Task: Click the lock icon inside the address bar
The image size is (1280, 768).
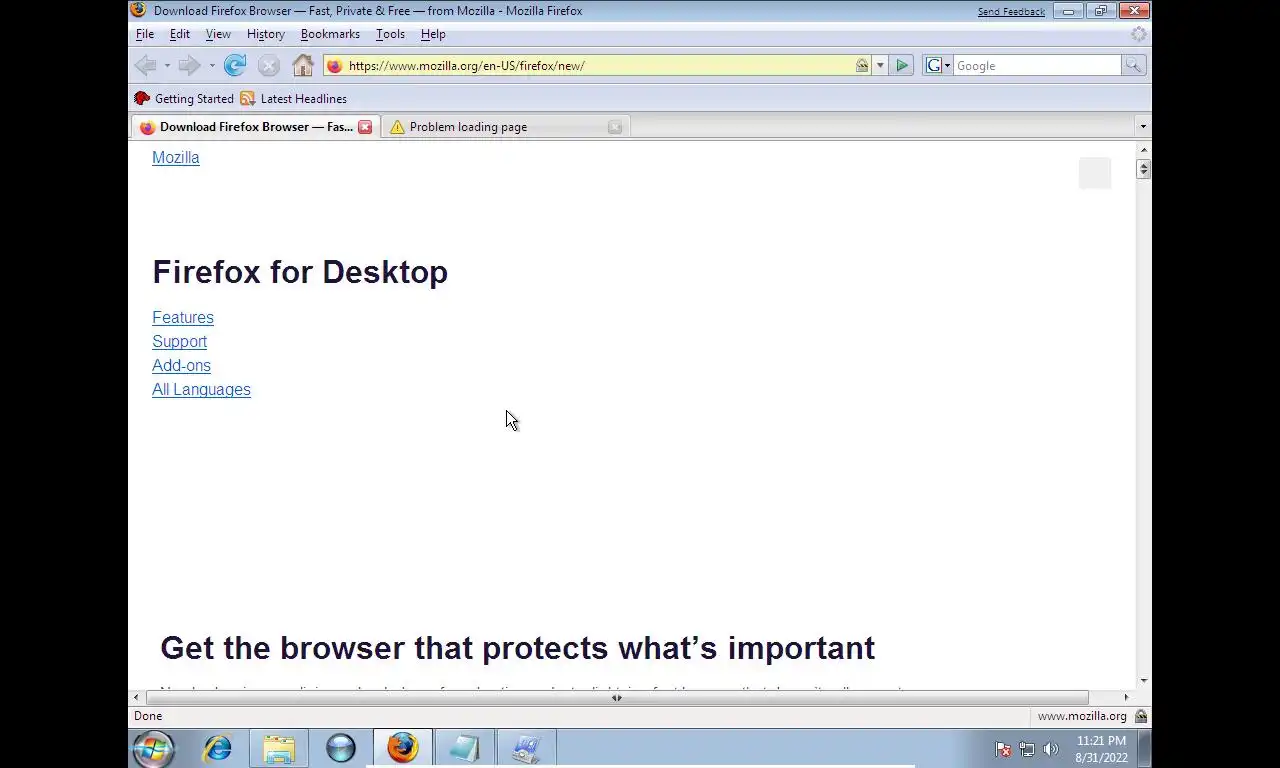Action: tap(862, 66)
